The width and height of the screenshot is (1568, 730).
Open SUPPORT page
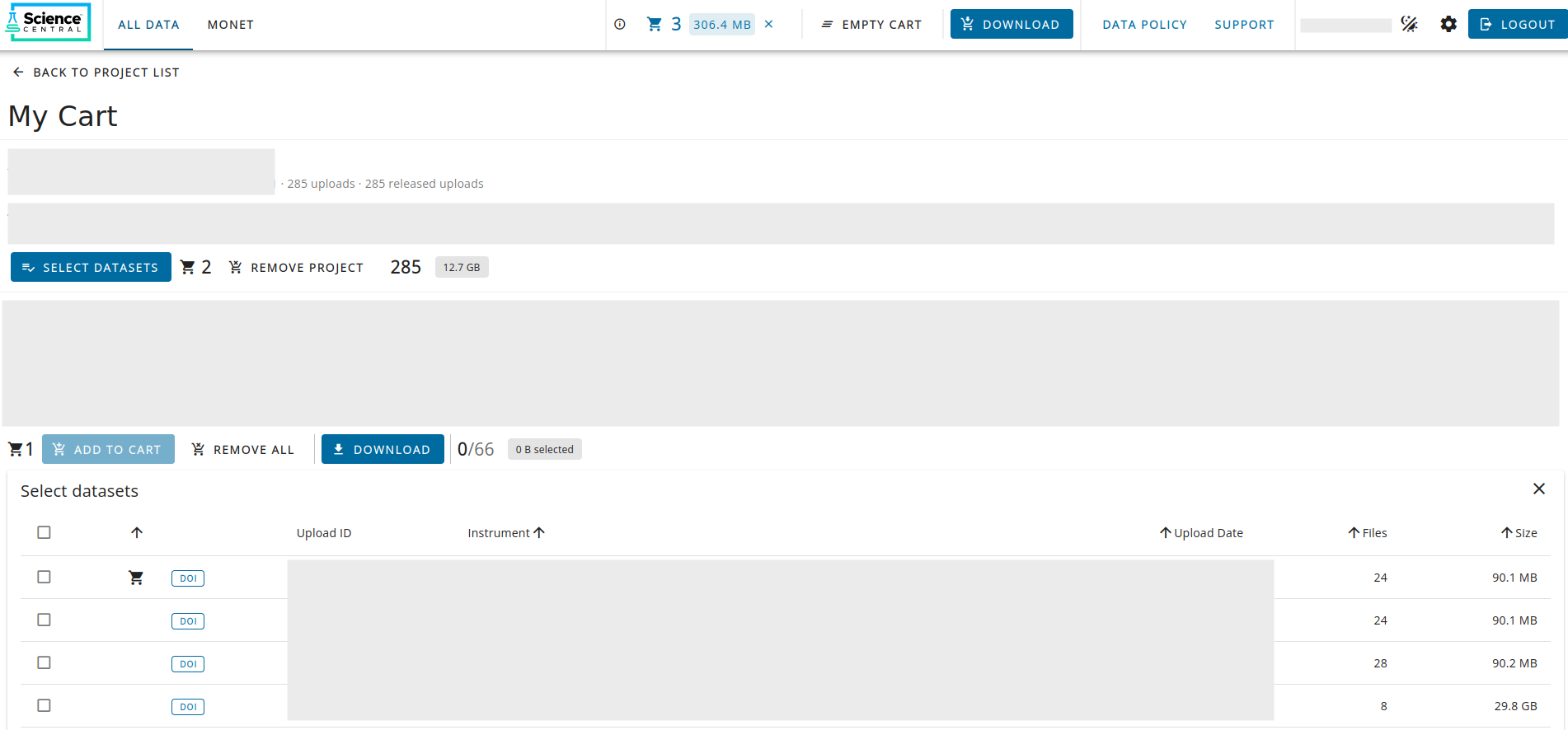[x=1244, y=25]
